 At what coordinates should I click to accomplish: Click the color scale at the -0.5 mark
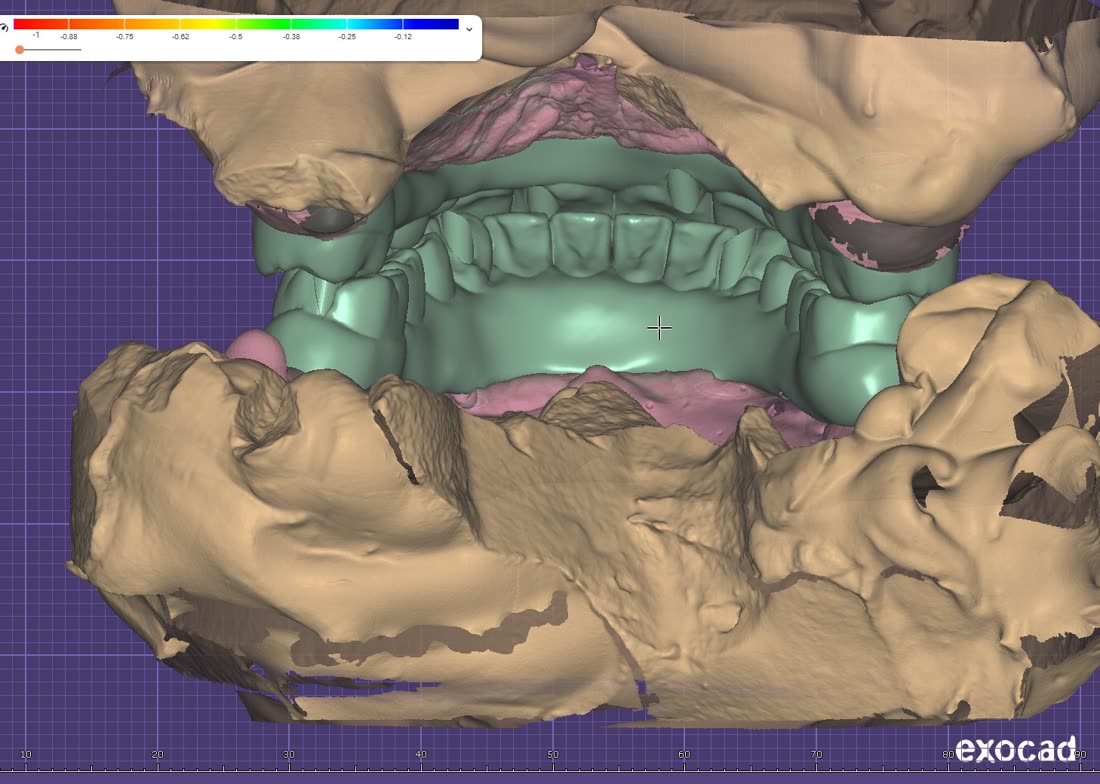pyautogui.click(x=236, y=25)
